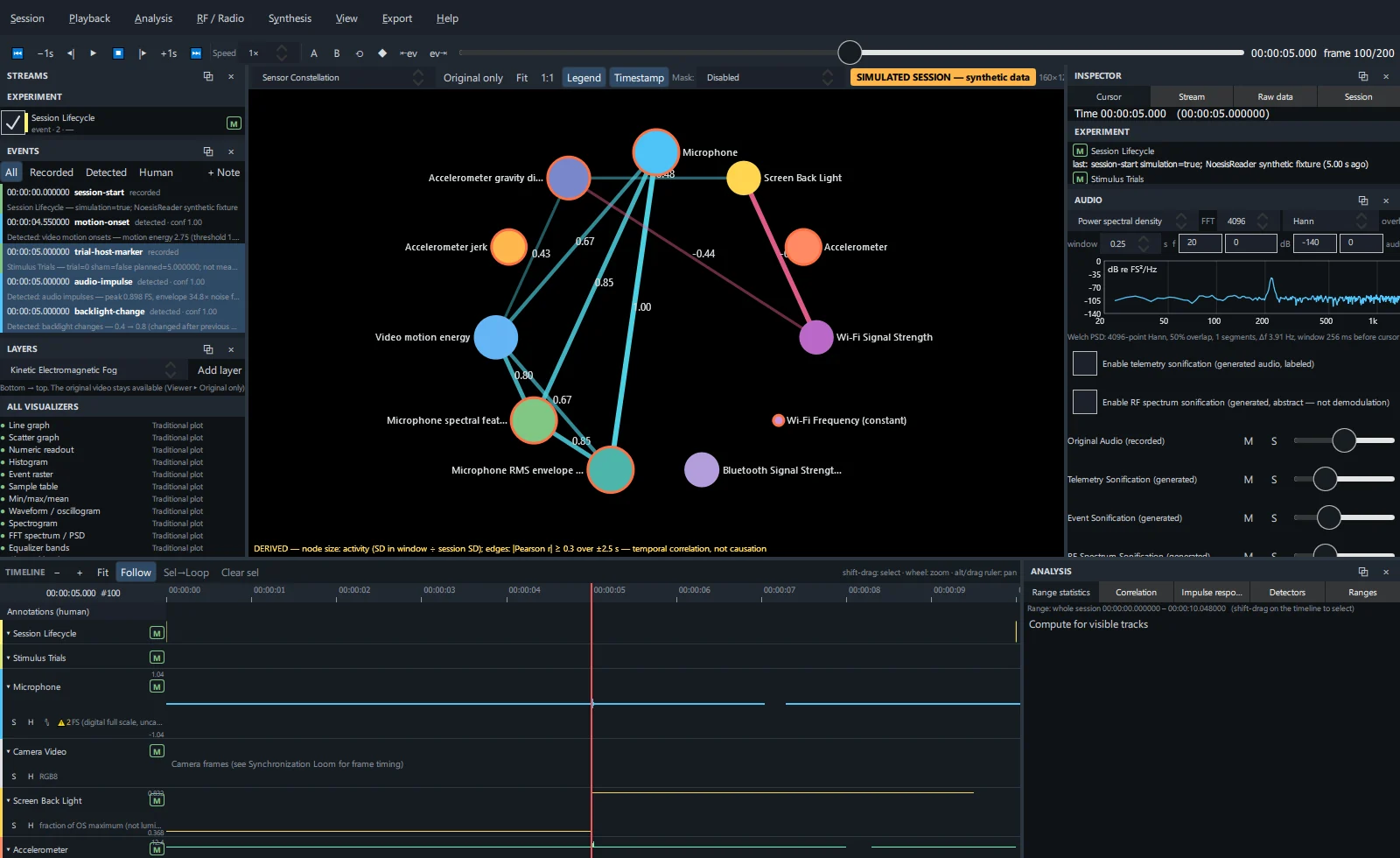Click the Add layer button

[219, 370]
